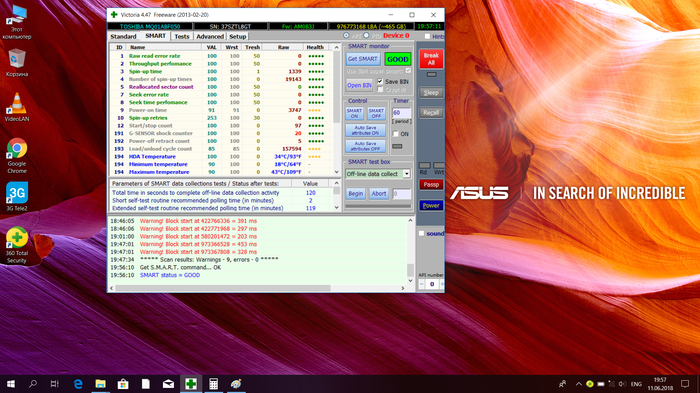Launch Microsoft Edge from the taskbar
Viewport: 700px width, 393px height.
pyautogui.click(x=78, y=384)
